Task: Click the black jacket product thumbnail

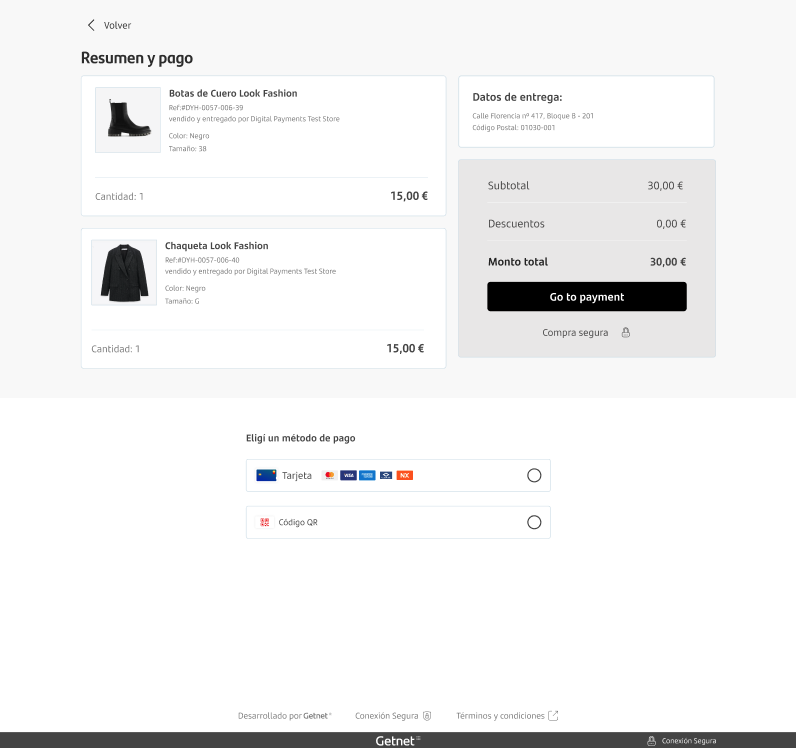Action: click(124, 272)
